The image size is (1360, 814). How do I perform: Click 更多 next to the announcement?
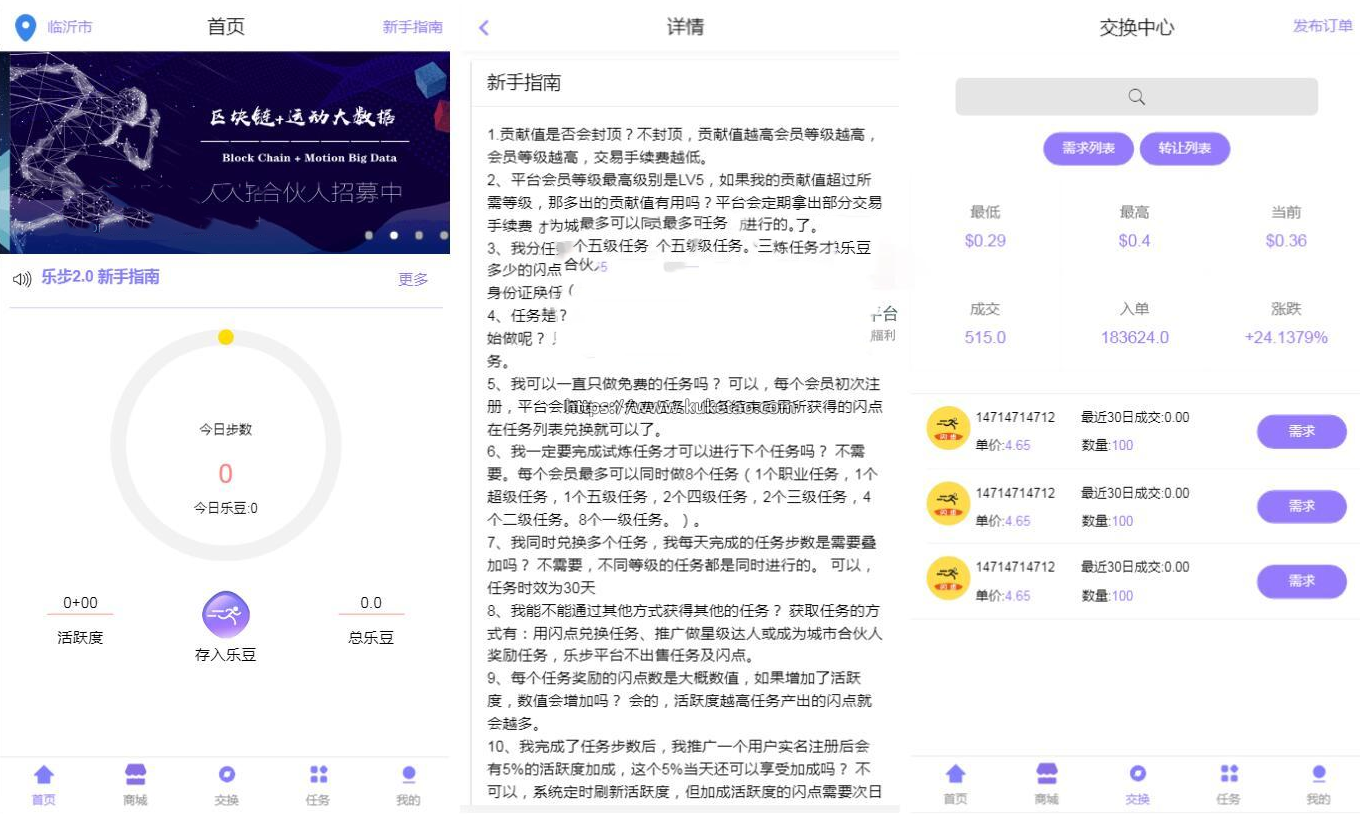413,279
